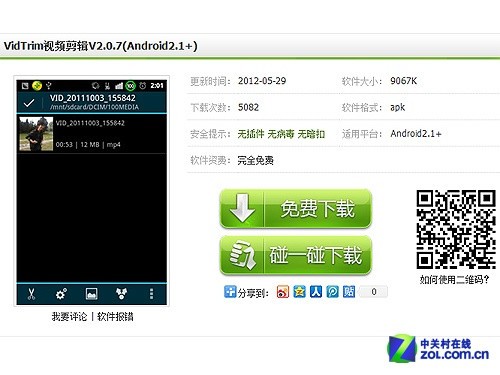
Task: Select the video thumbnail of VID_20111003_155842
Action: [x=36, y=134]
